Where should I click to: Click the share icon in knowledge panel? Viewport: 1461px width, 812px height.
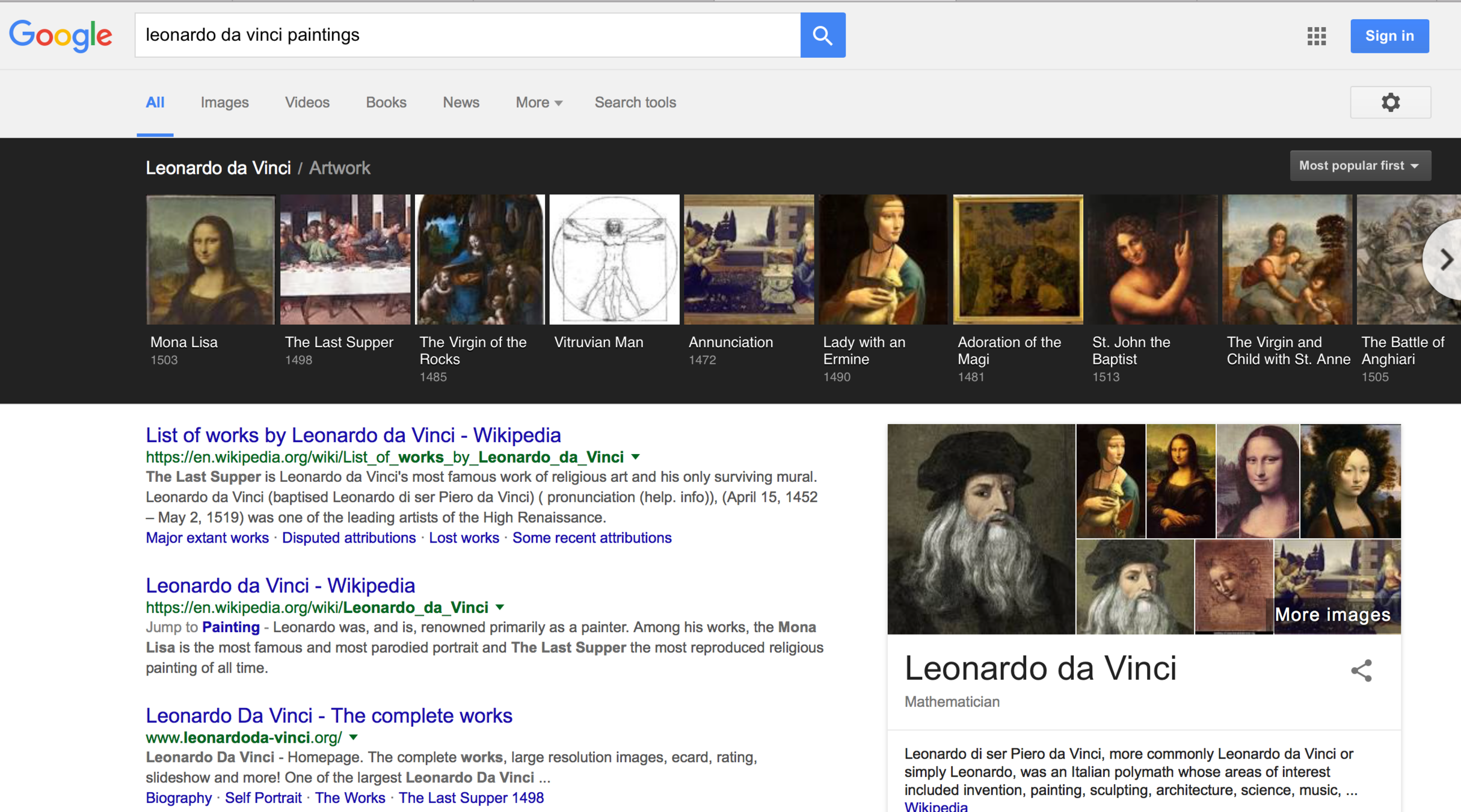coord(1361,671)
